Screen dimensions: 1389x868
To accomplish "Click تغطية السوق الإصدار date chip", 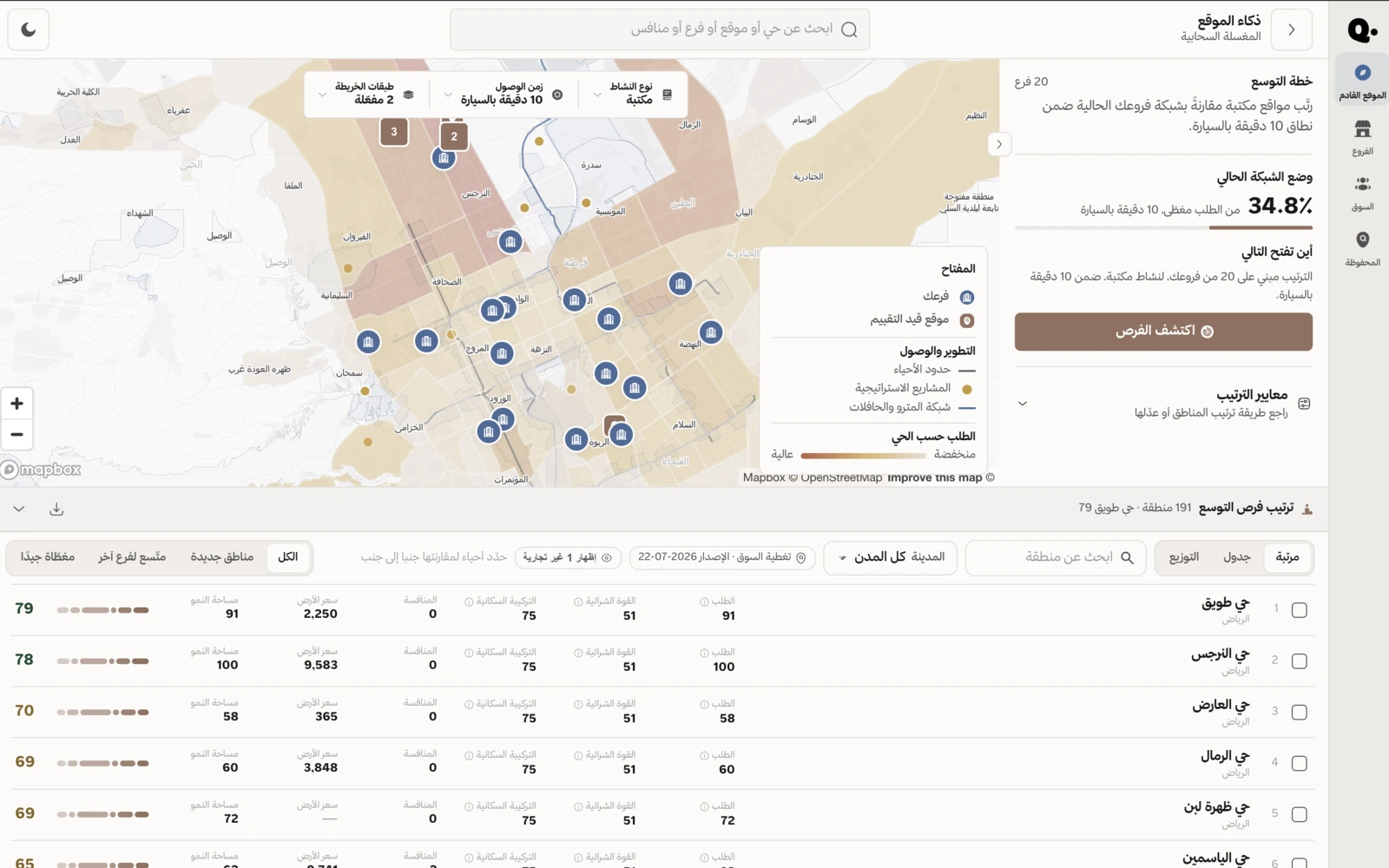I will (722, 557).
